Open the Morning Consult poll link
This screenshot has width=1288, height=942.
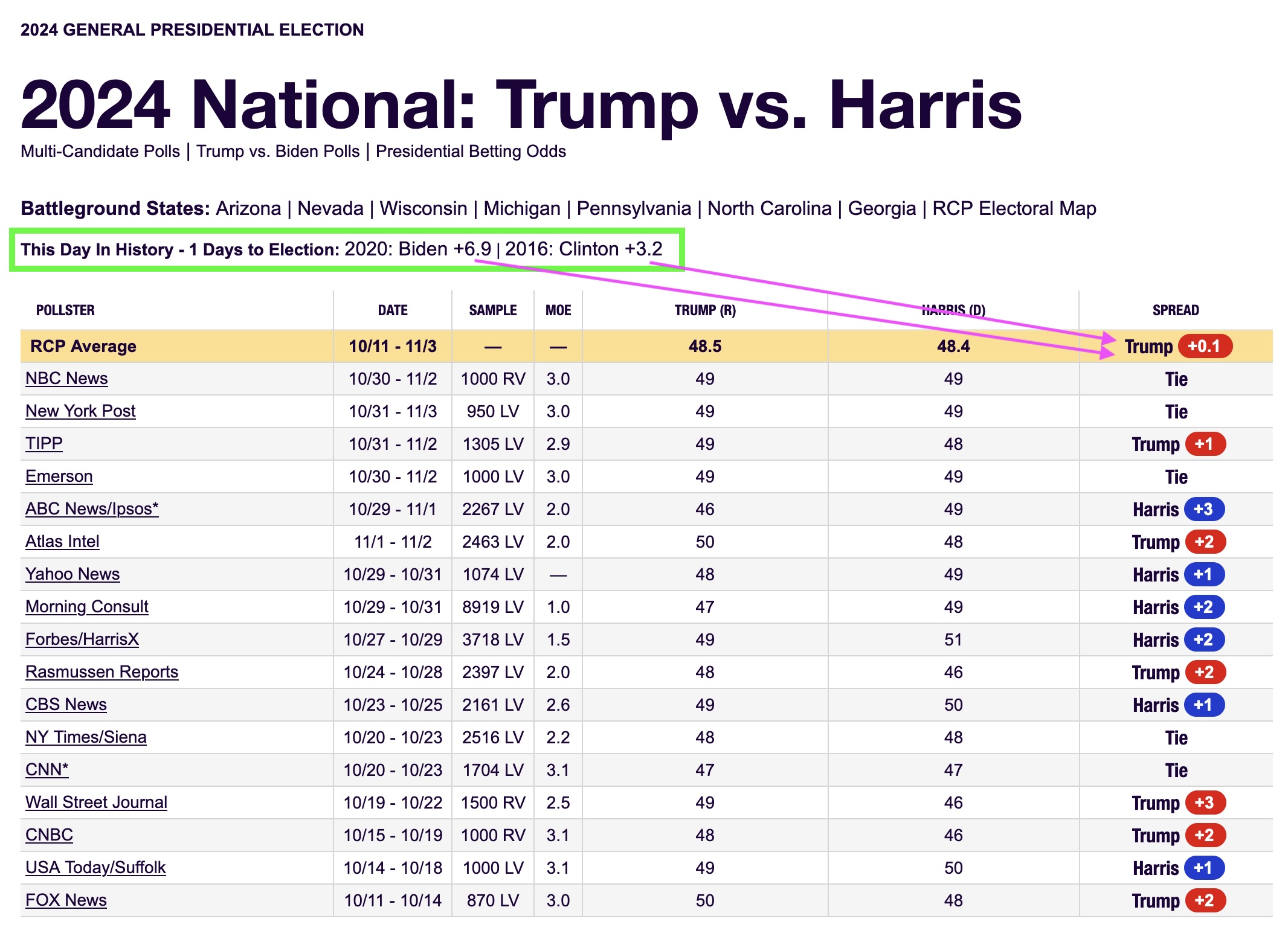click(x=87, y=607)
